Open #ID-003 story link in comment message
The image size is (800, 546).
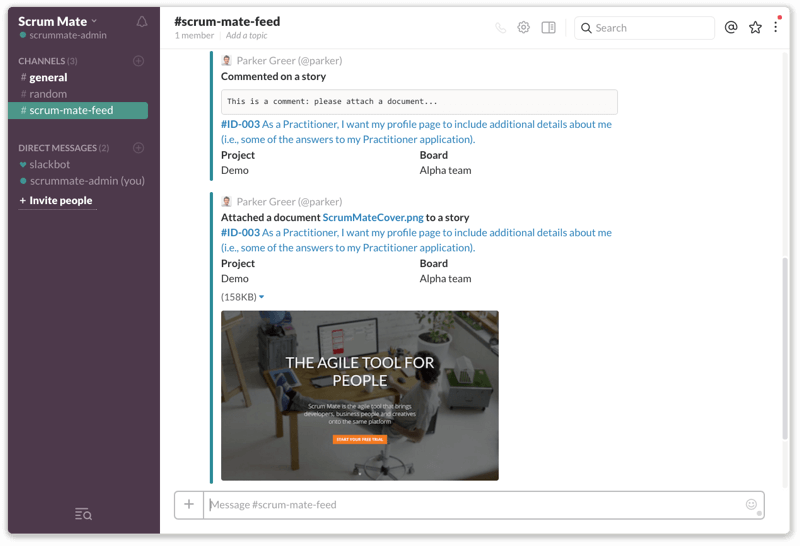point(416,132)
